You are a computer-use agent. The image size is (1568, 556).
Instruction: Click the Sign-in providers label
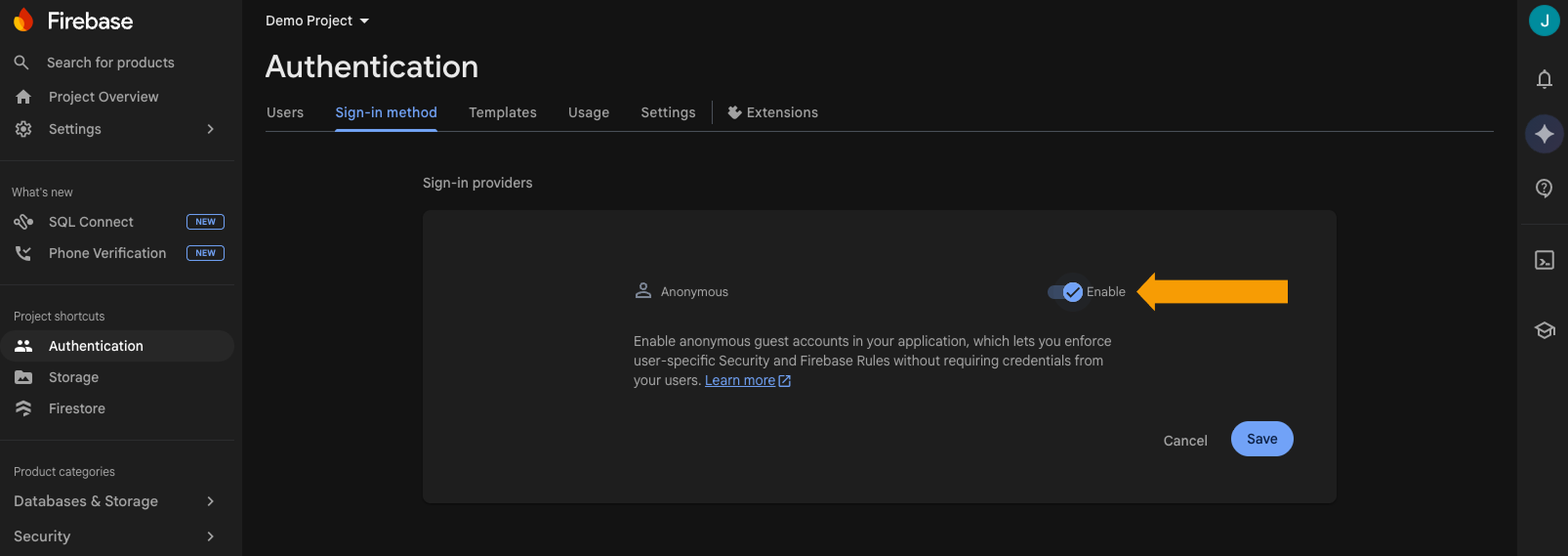point(477,183)
